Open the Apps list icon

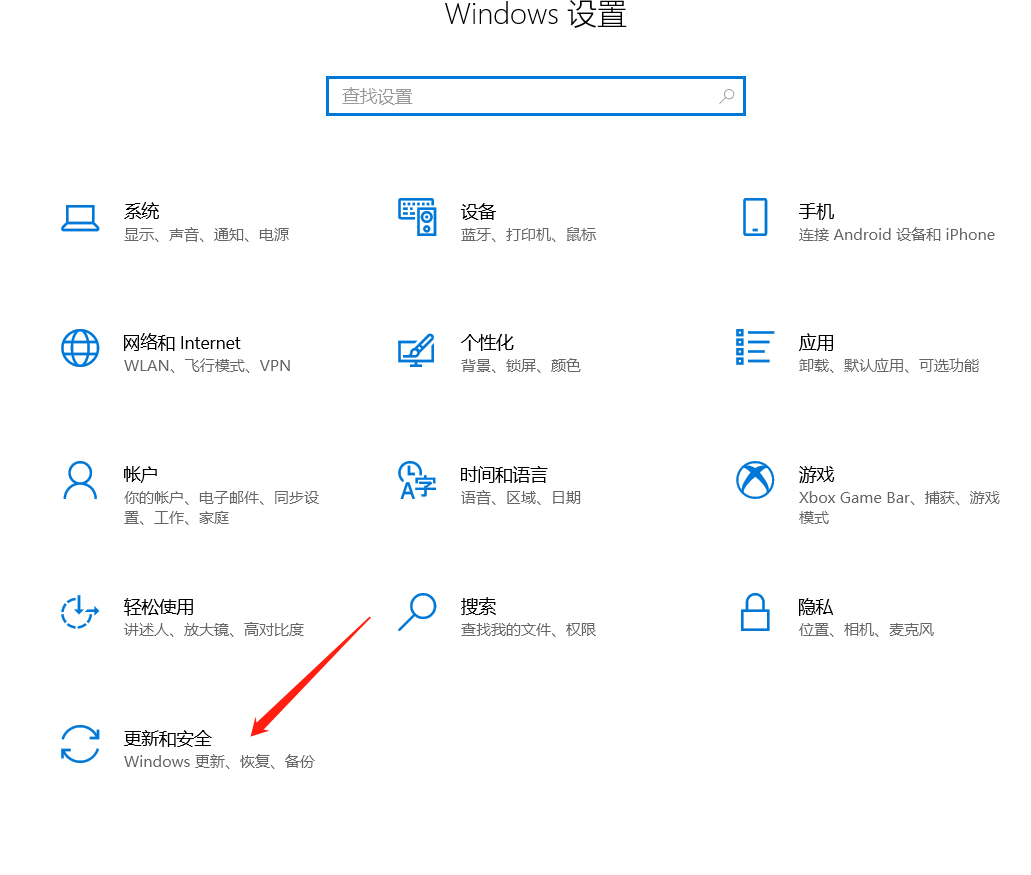tap(755, 347)
